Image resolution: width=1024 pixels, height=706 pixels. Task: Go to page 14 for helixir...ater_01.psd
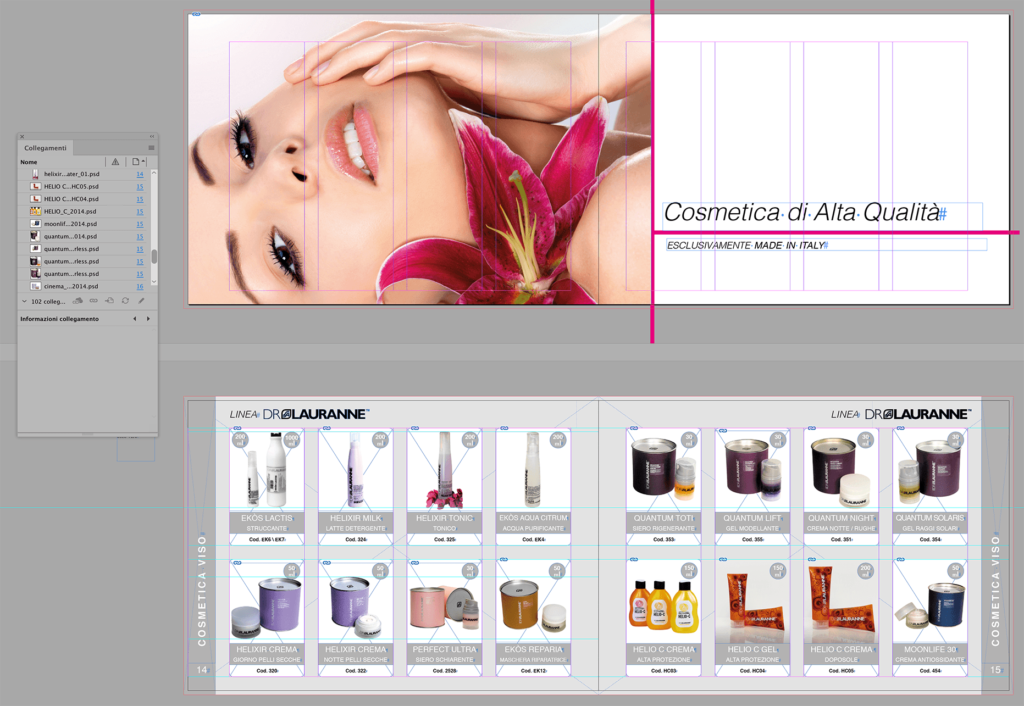tap(140, 174)
